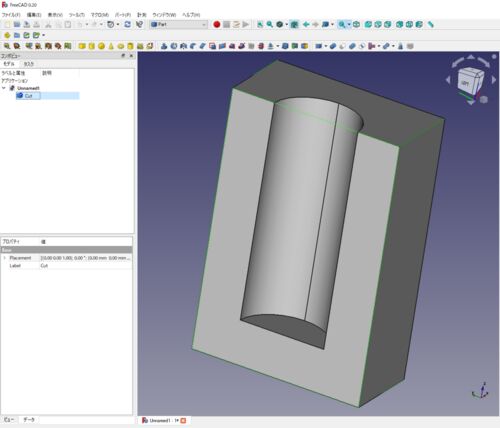Create a Cone primitive solid

pos(111,46)
